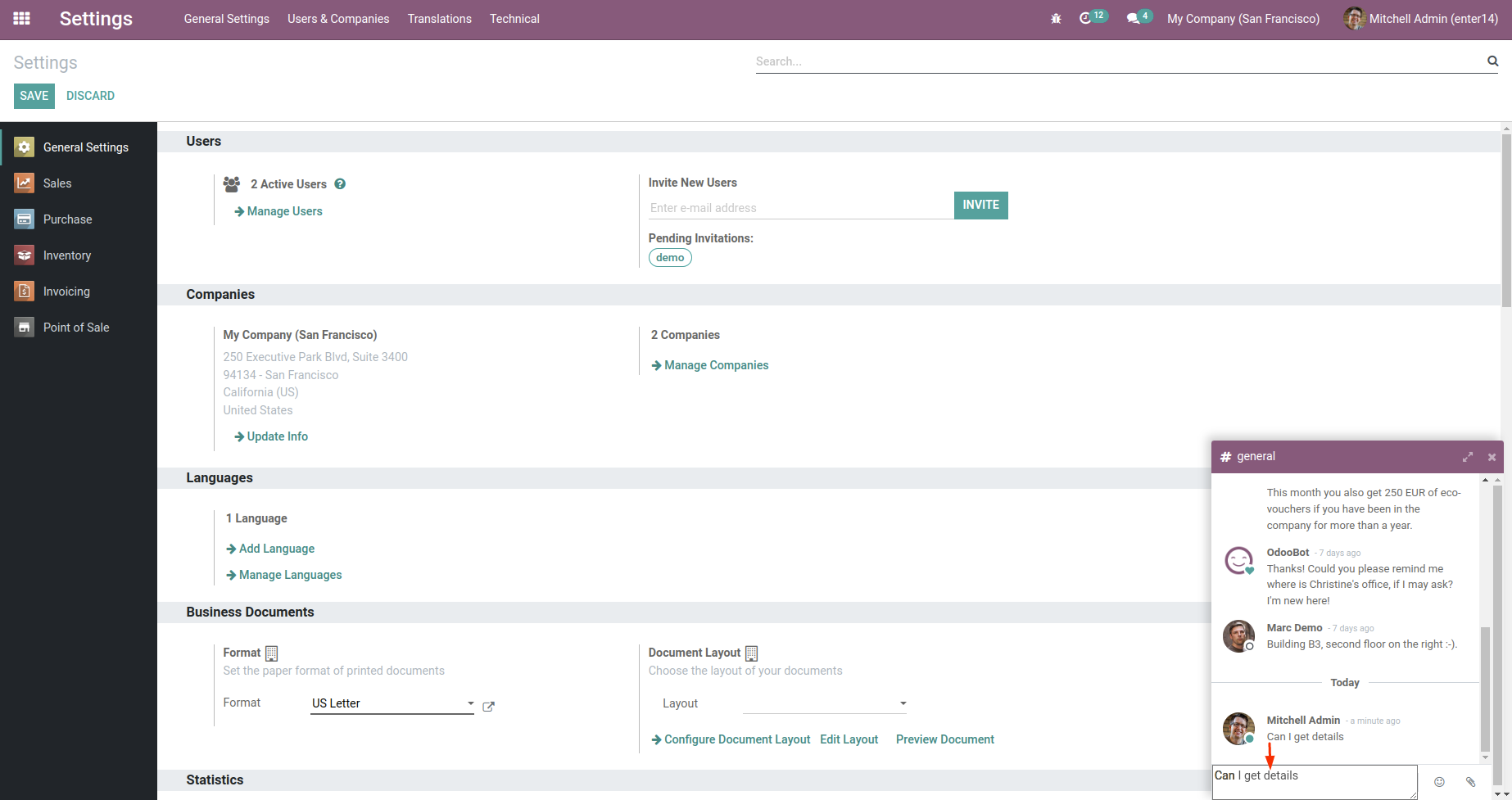
Task: Open the Format US Letter dropdown
Action: click(392, 703)
